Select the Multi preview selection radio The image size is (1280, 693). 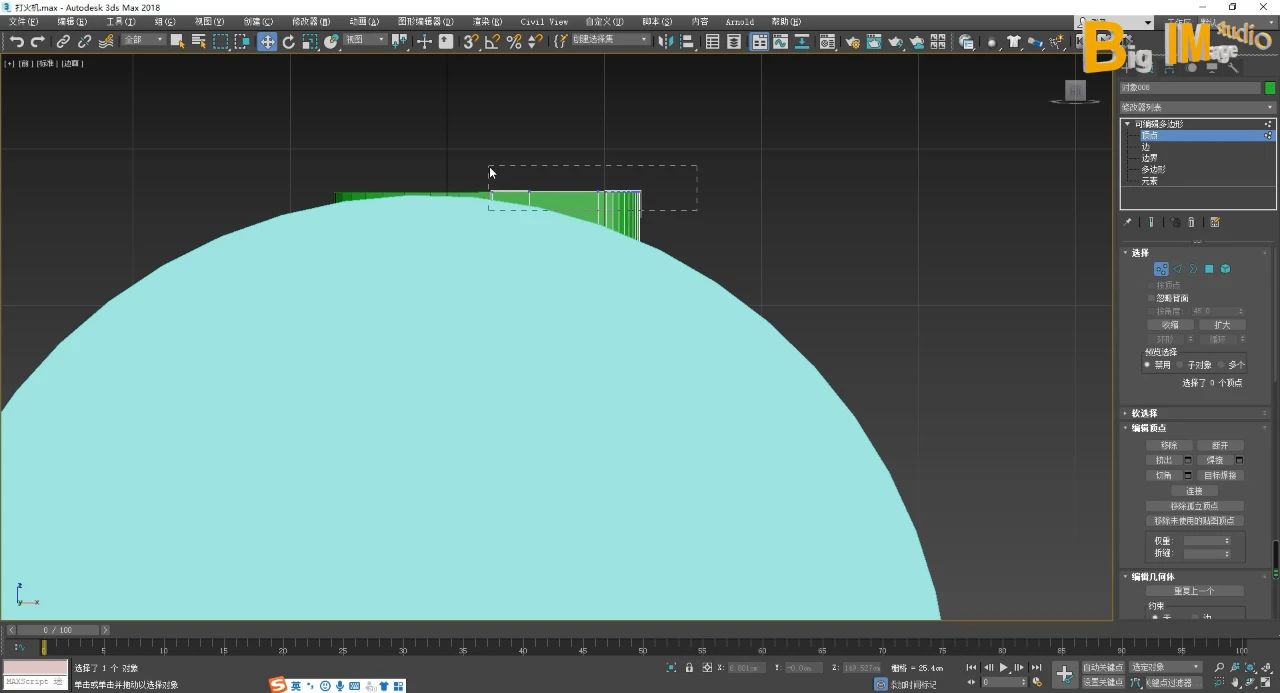point(1221,365)
